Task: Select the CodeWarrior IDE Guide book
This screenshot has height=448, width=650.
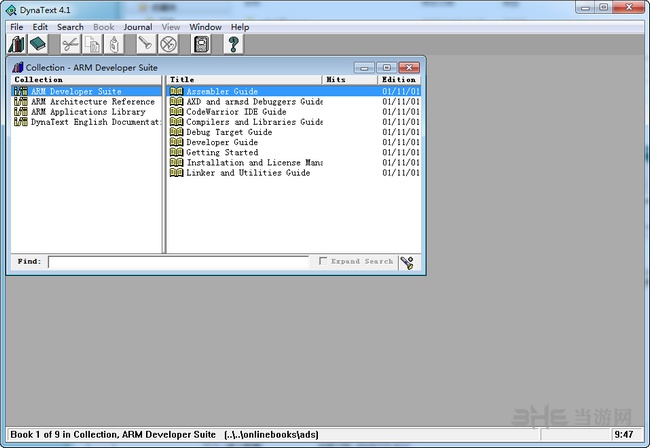Action: coord(235,112)
